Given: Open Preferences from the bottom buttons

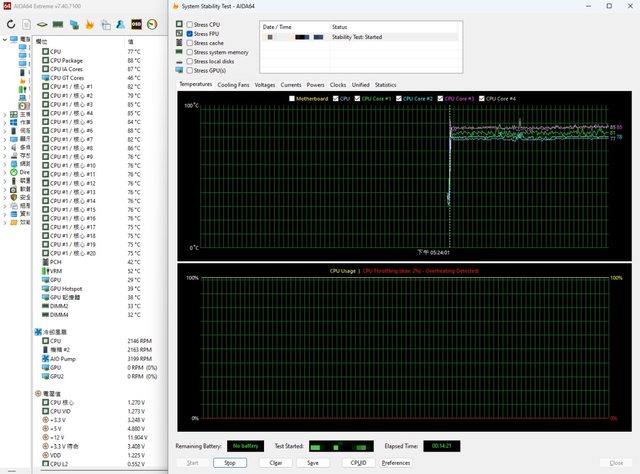Looking at the screenshot, I should tap(396, 463).
